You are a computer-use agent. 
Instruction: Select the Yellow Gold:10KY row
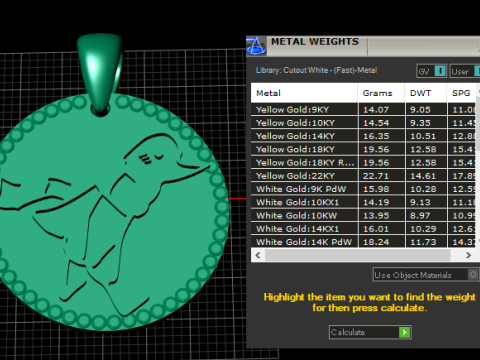pyautogui.click(x=363, y=123)
